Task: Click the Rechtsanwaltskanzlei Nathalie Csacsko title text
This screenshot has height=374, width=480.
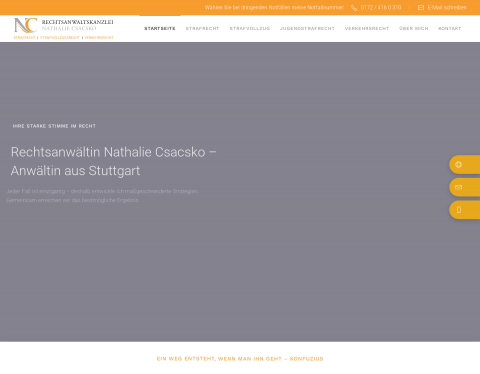Action: pyautogui.click(x=77, y=25)
